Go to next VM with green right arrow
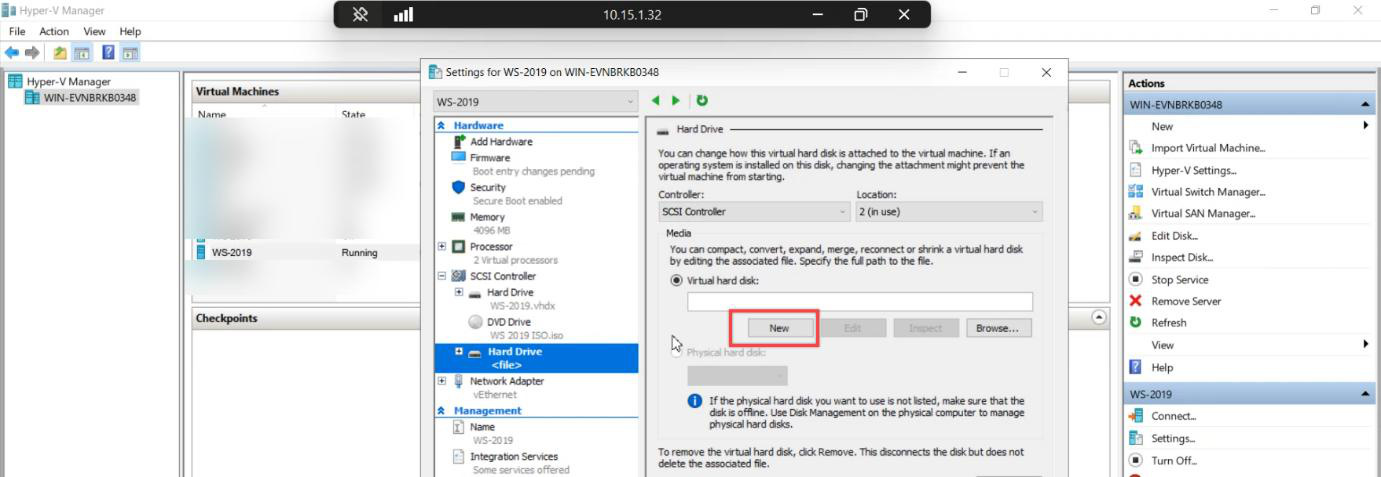This screenshot has height=477, width=1381. [677, 101]
